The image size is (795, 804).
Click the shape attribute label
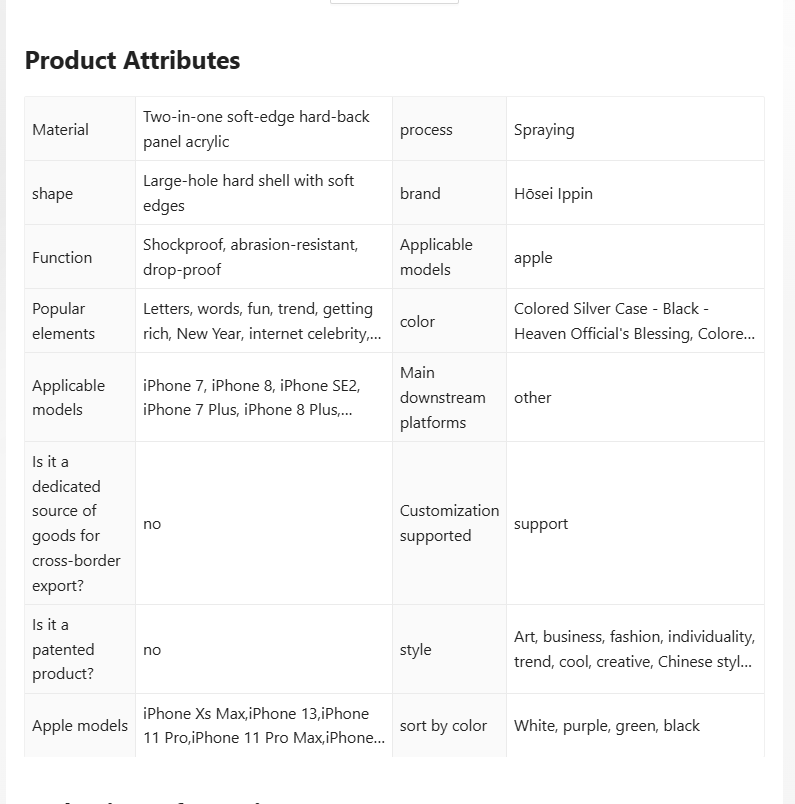pyautogui.click(x=52, y=194)
